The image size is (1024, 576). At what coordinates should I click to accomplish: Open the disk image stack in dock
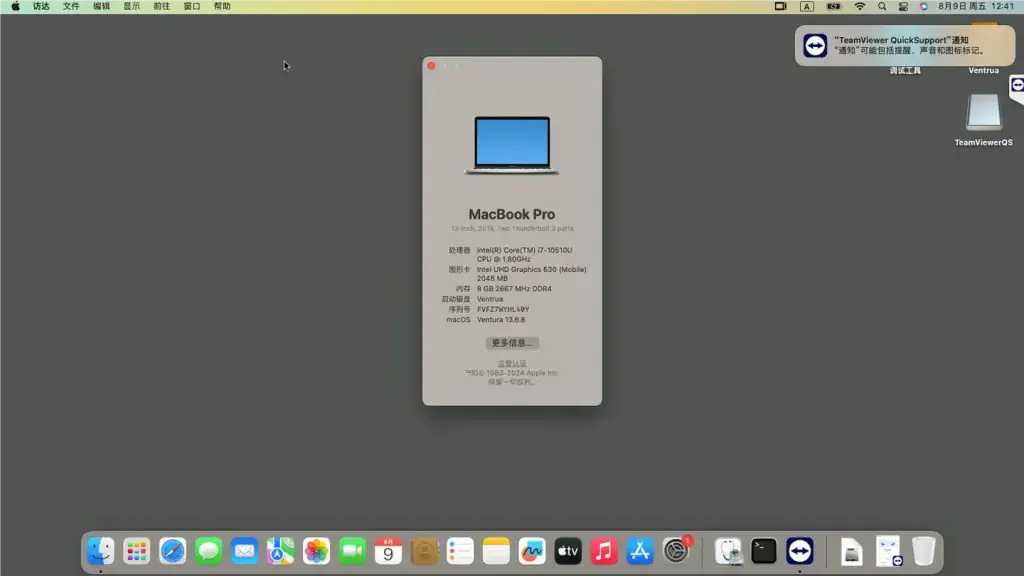pyautogui.click(x=852, y=551)
